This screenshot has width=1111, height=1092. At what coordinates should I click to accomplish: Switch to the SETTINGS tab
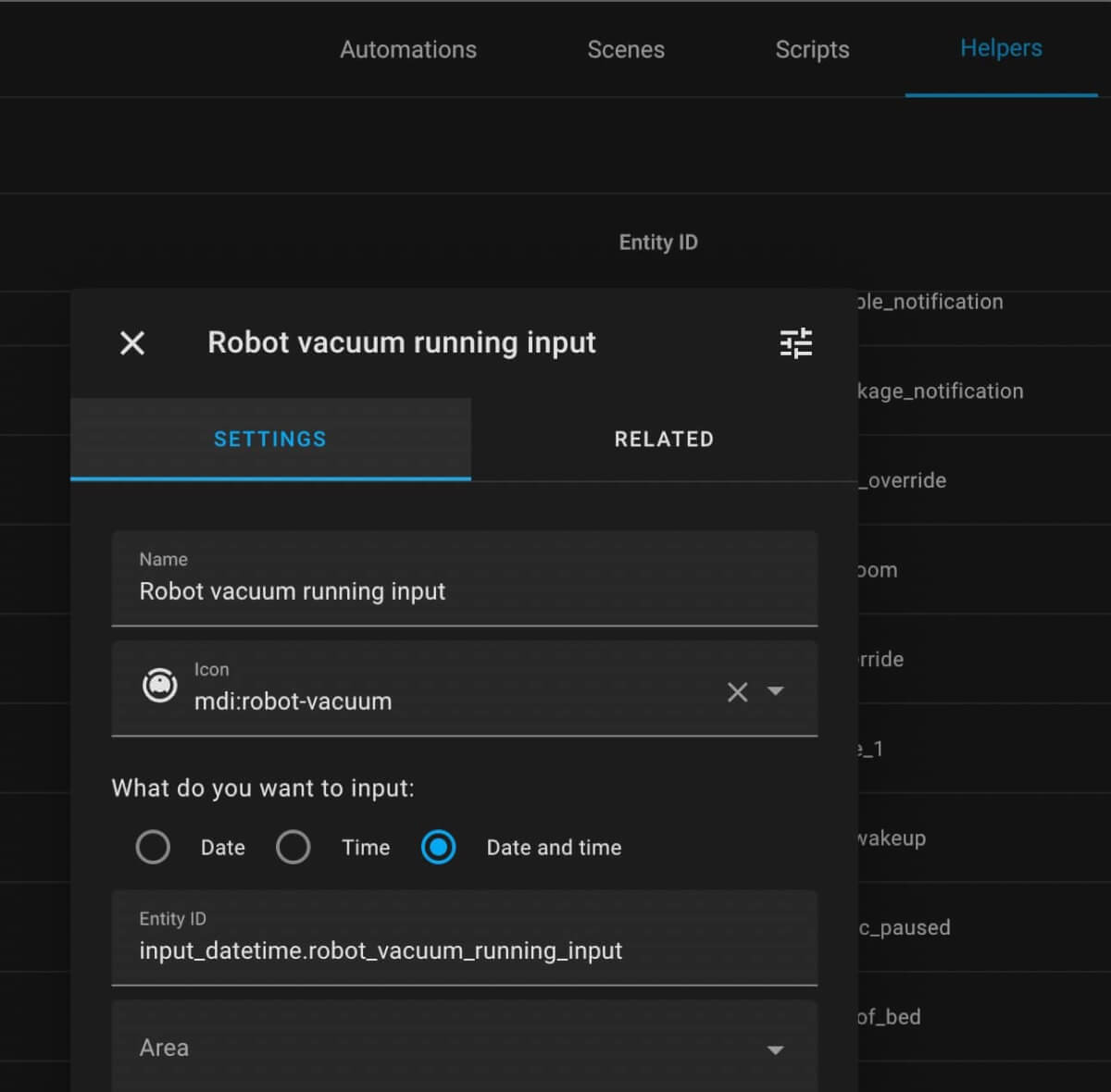pos(270,440)
